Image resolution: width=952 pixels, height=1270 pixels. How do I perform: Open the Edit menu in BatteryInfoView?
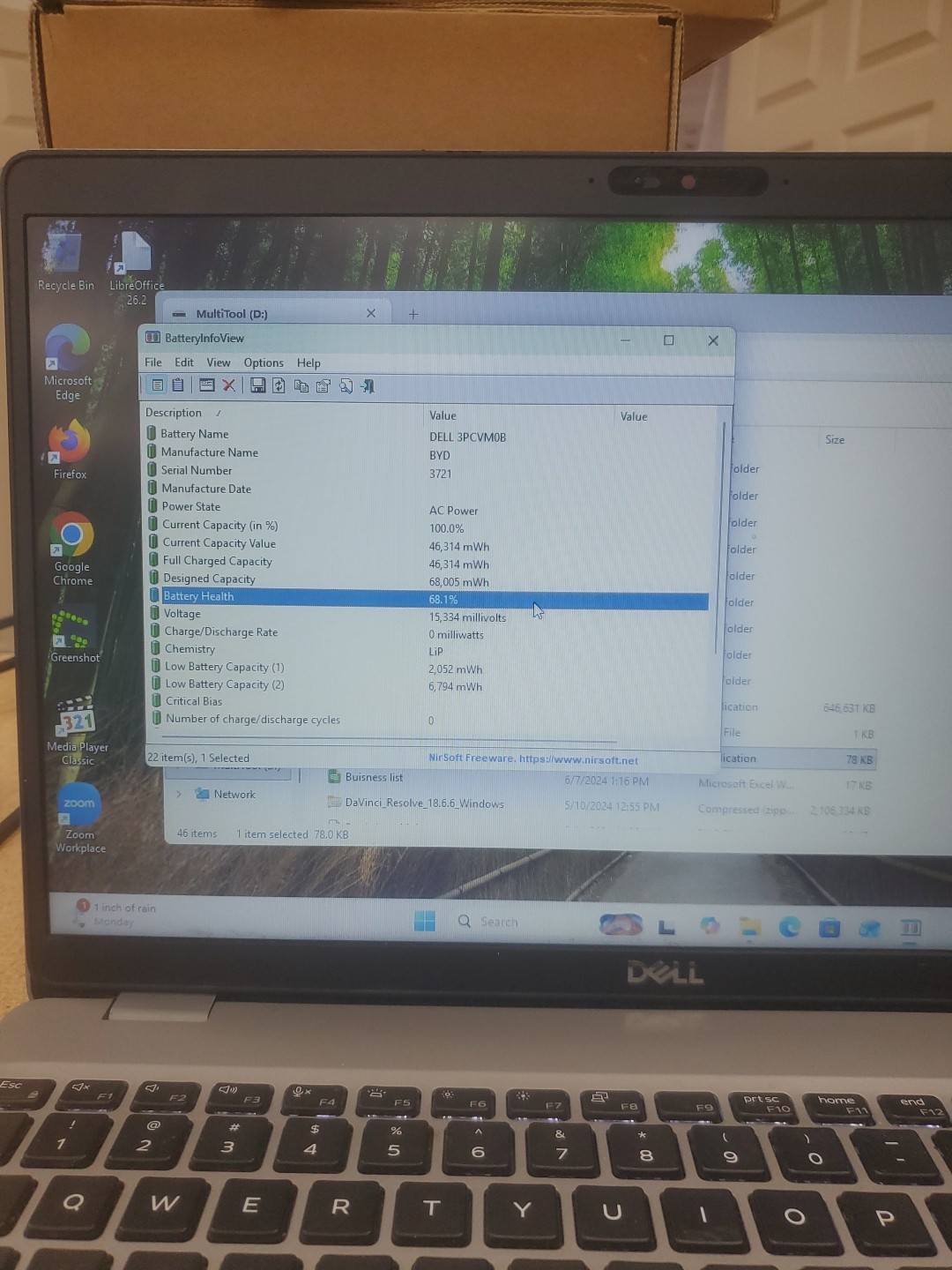click(184, 362)
